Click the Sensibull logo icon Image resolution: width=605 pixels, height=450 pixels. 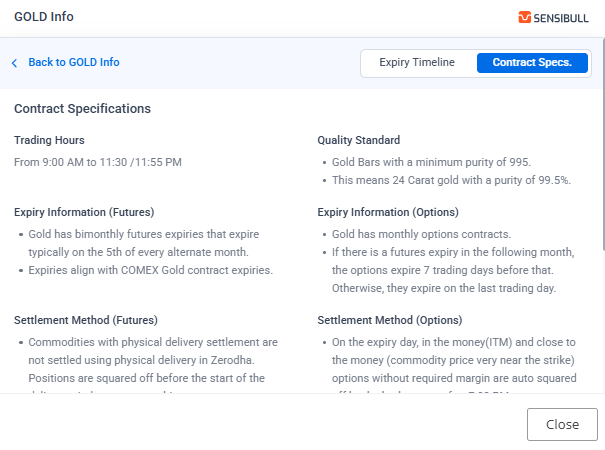pyautogui.click(x=525, y=18)
